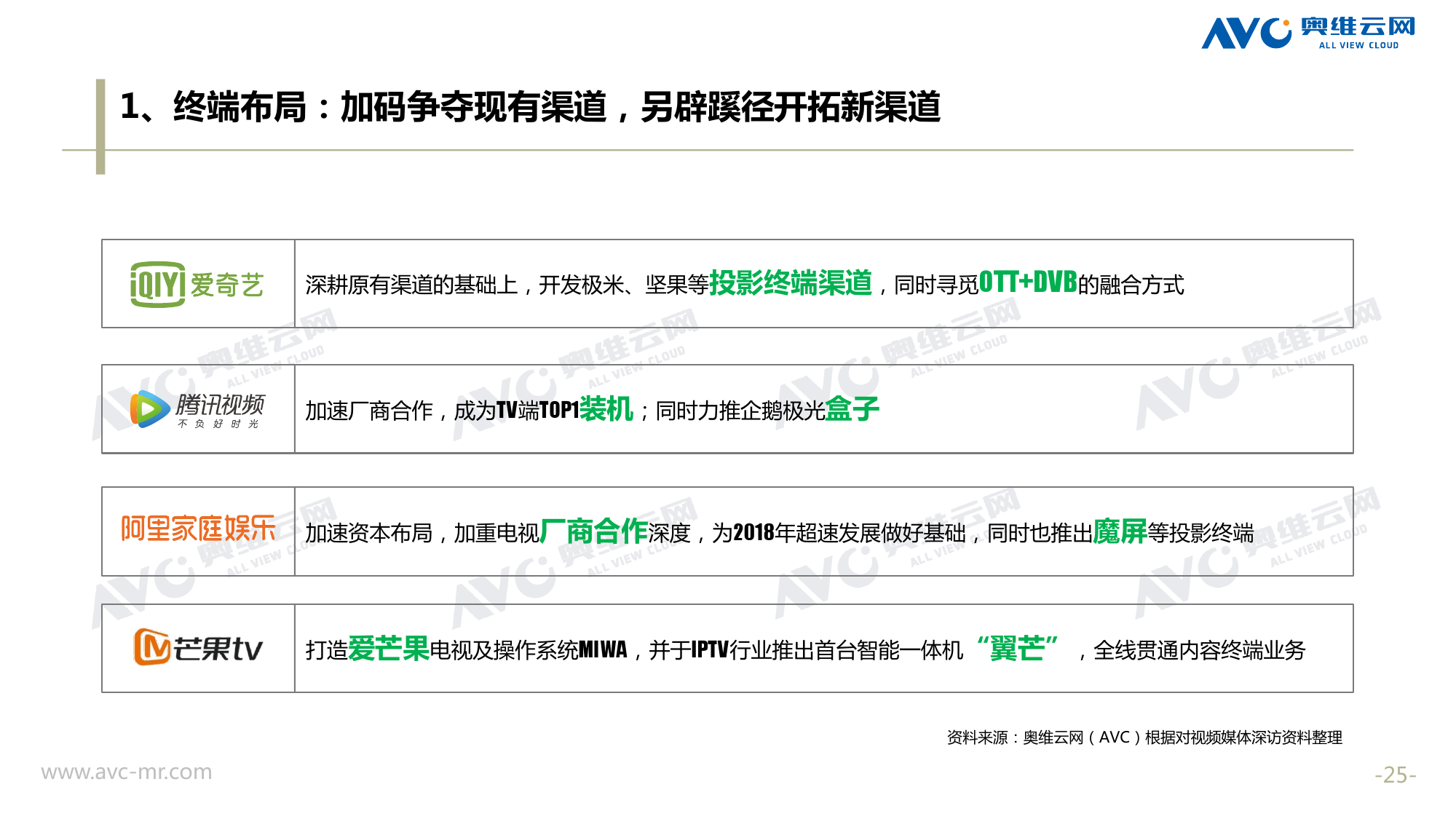Click the page number -25-
This screenshot has width=1456, height=819.
pos(1395,775)
